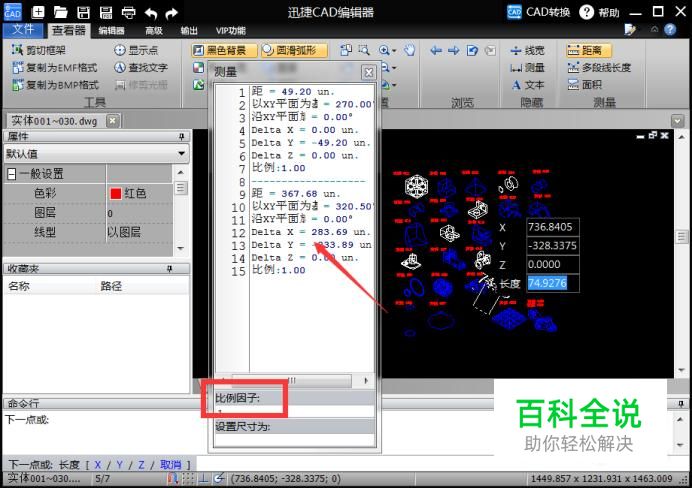Close the 测量 measurement panel

tap(369, 72)
